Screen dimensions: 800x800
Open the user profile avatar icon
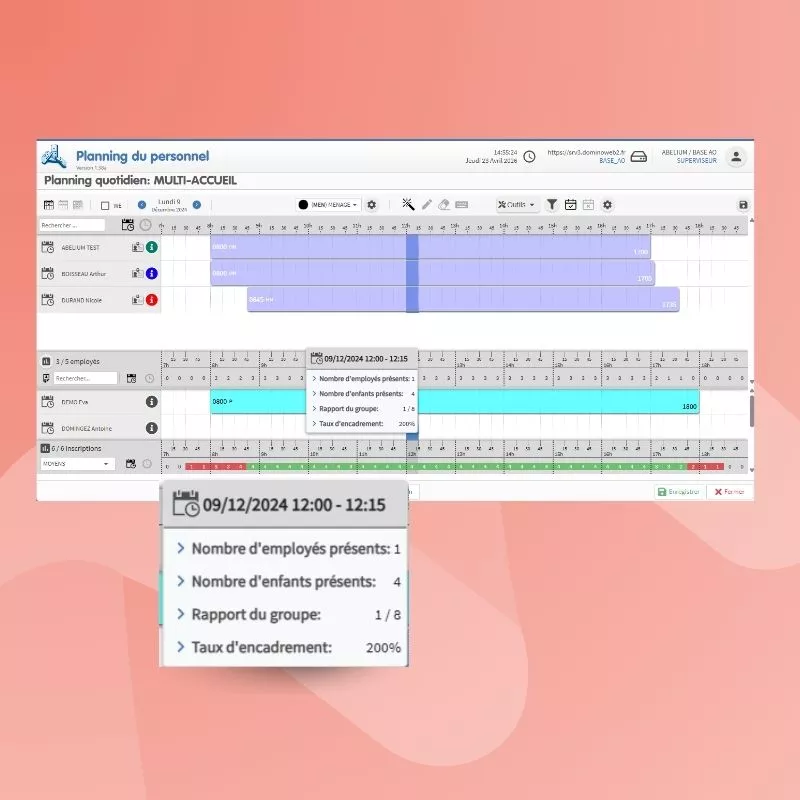(736, 157)
